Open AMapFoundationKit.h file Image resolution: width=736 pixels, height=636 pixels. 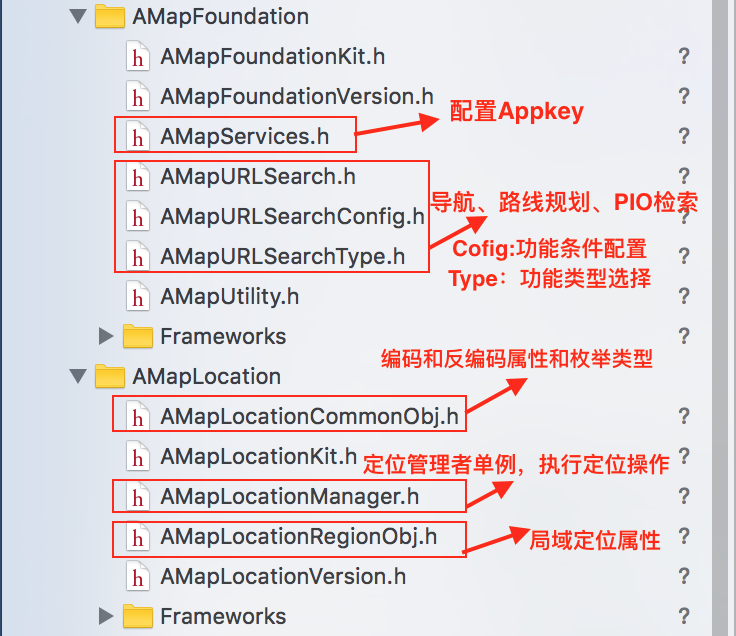coord(273,56)
